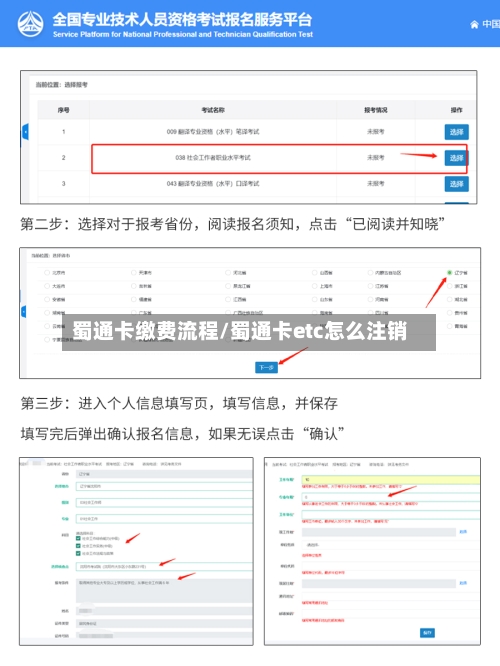This screenshot has width=500, height=666.
Task: Click the 下一步 button
Action: point(266,367)
